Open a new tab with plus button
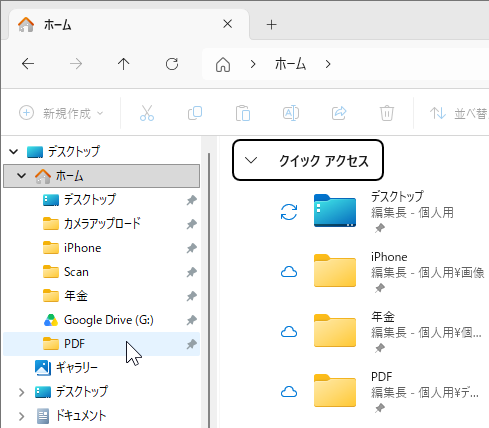 coord(272,25)
